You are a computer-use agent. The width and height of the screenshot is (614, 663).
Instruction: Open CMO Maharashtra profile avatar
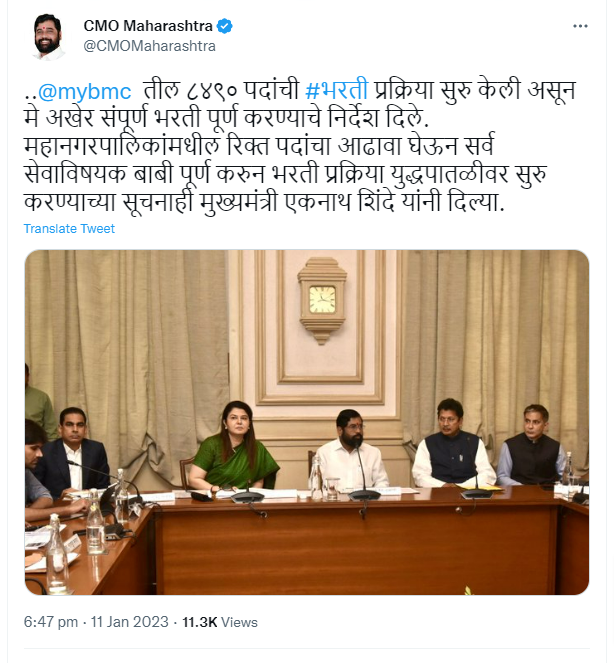[x=47, y=37]
